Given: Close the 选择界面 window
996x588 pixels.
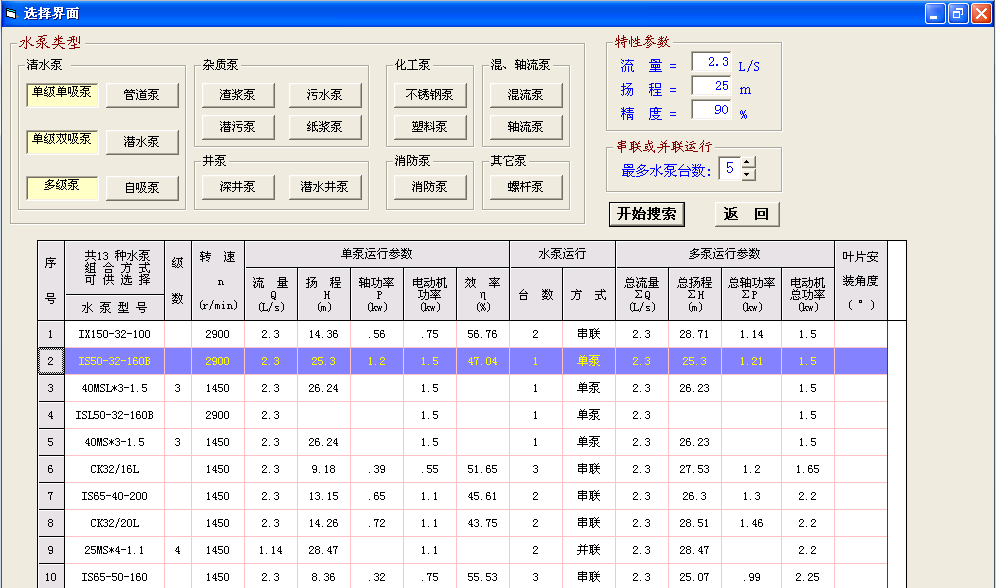Looking at the screenshot, I should point(981,13).
